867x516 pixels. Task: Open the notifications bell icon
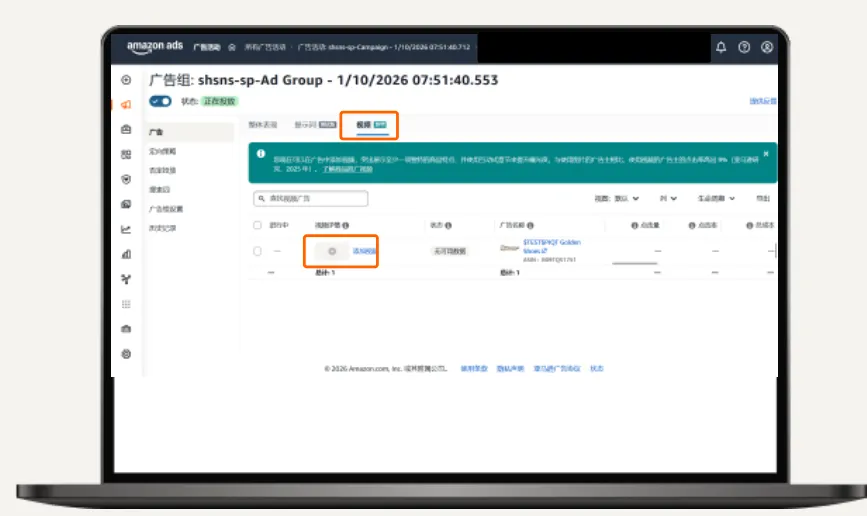tap(720, 48)
